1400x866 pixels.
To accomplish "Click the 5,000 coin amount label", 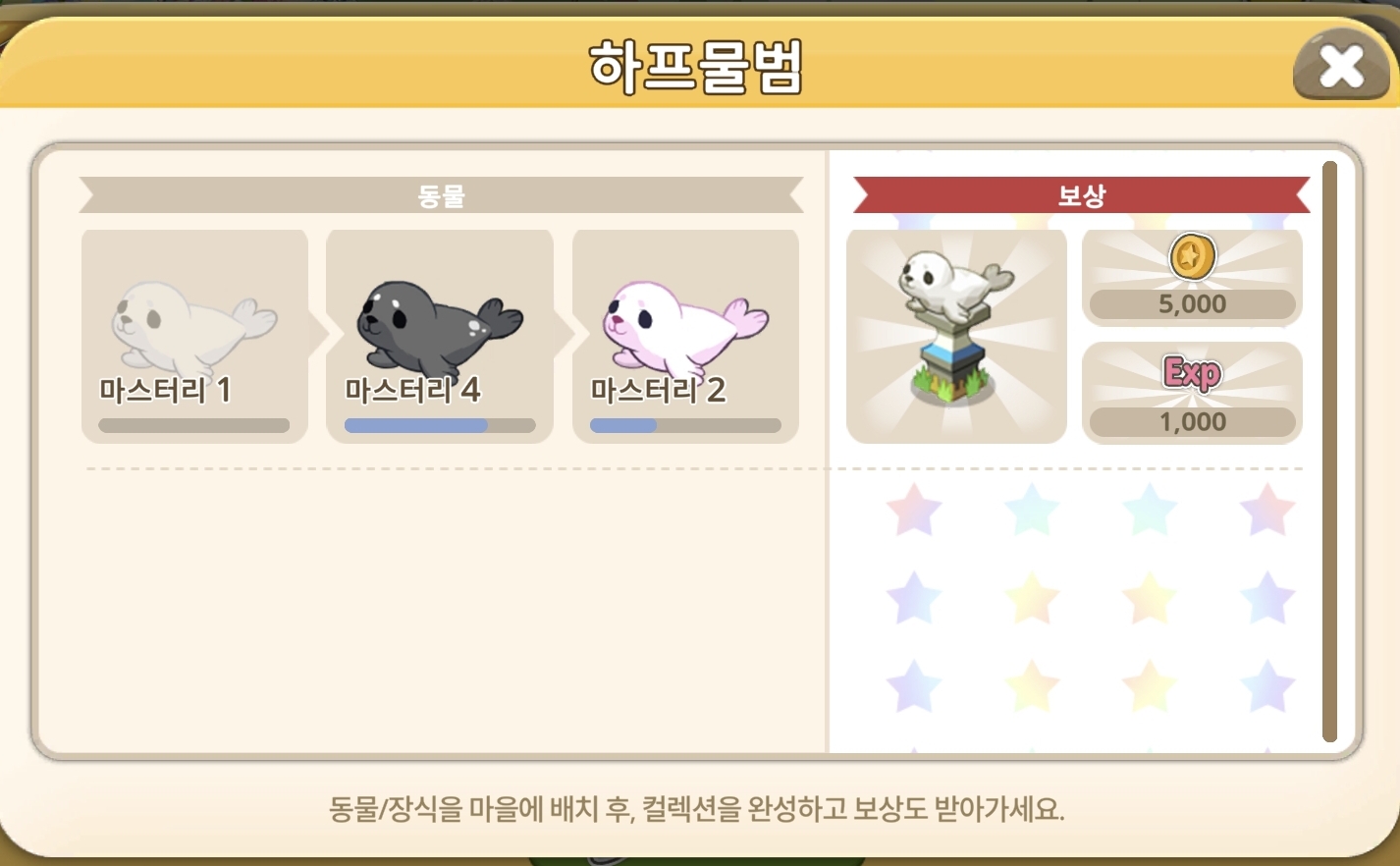I will [1192, 304].
